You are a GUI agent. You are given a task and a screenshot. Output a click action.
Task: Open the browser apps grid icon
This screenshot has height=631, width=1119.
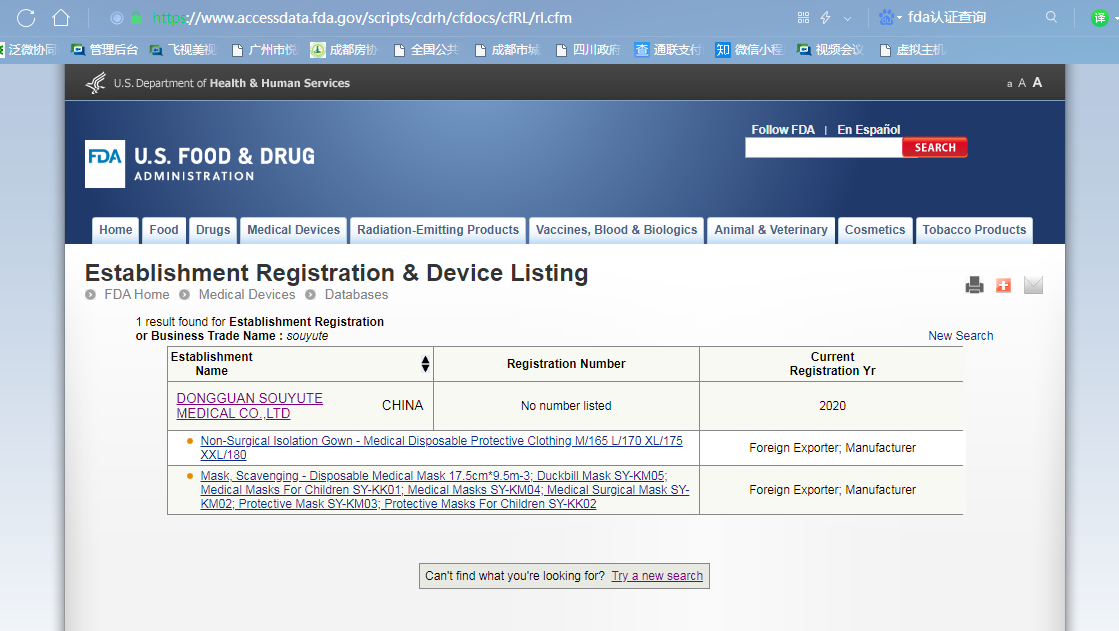(804, 18)
